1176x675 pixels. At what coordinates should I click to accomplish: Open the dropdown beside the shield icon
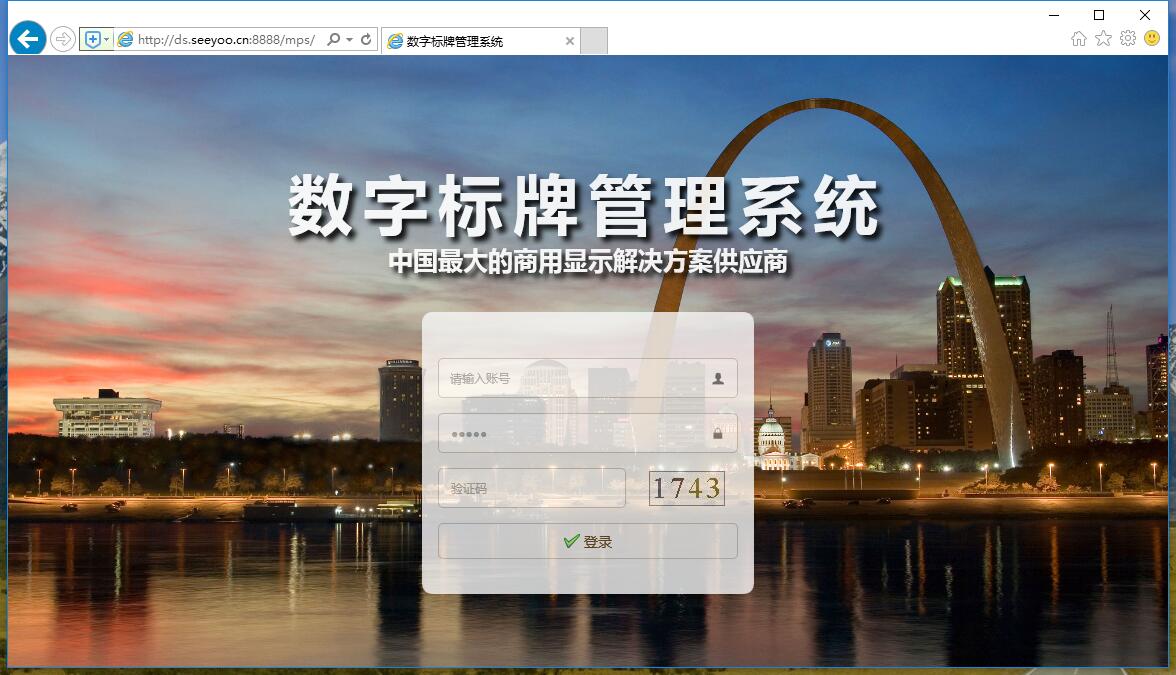[107, 40]
